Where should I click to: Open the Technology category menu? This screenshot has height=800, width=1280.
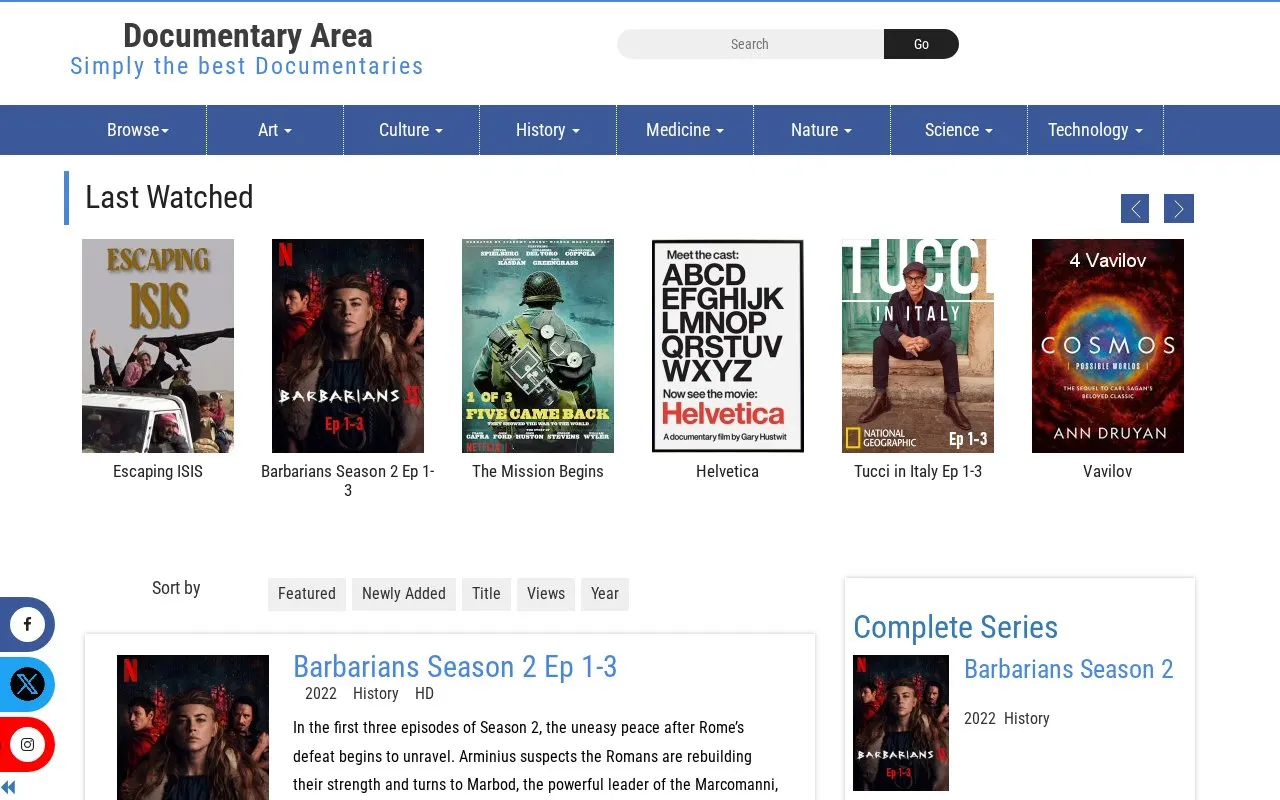point(1095,130)
